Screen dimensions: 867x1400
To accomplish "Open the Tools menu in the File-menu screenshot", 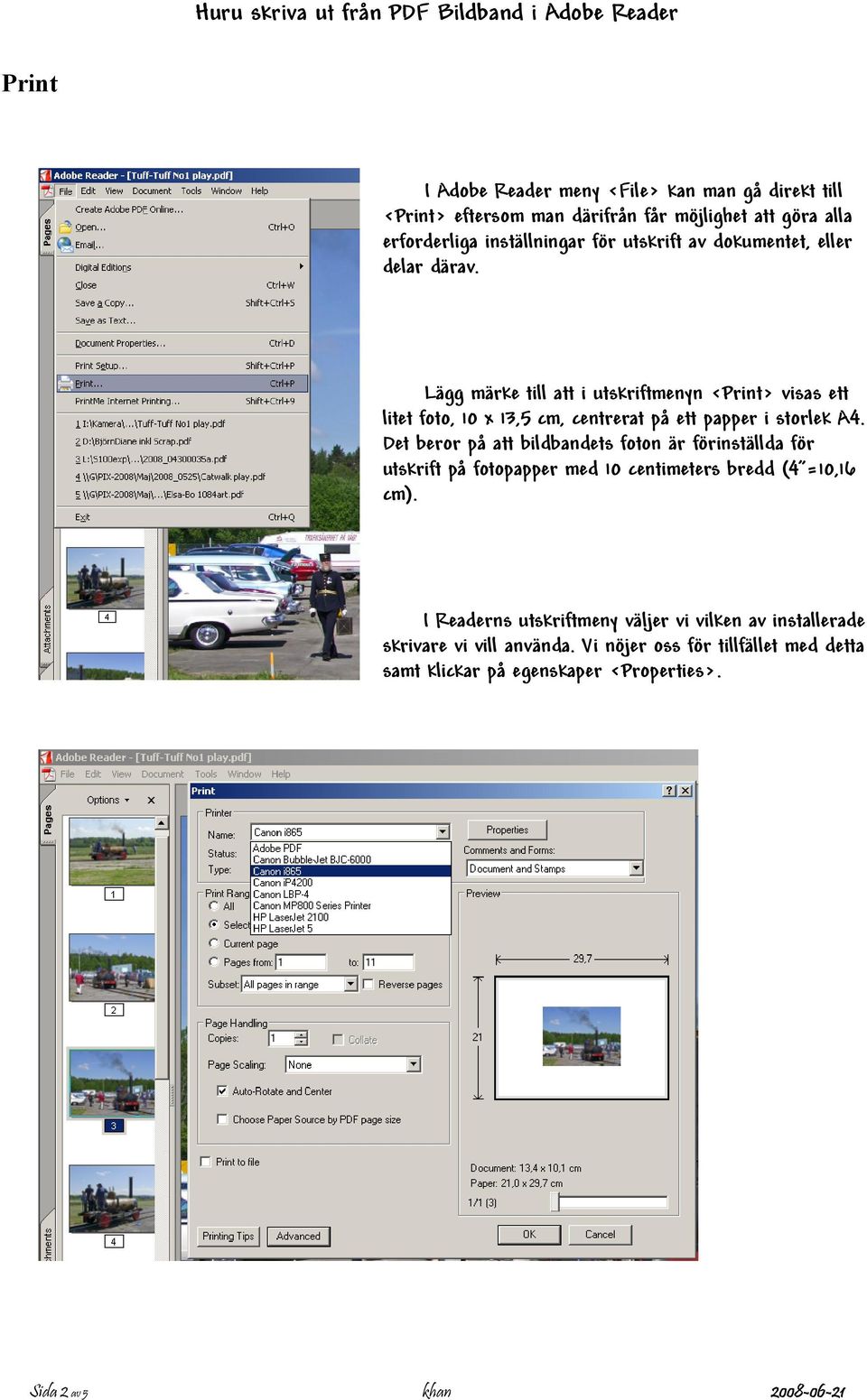I will pos(191,191).
